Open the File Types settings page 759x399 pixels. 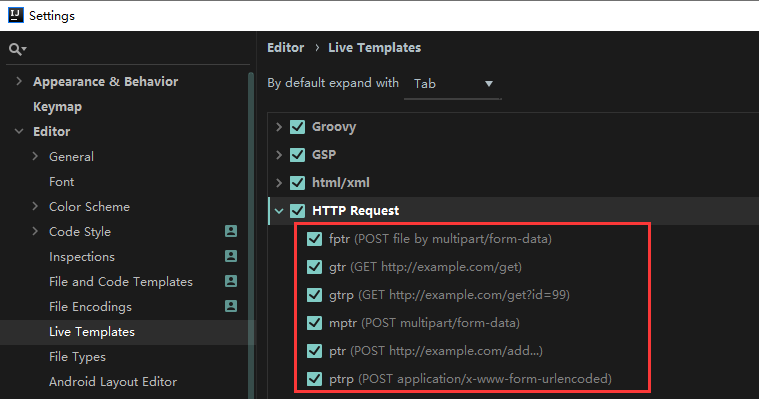coord(77,357)
